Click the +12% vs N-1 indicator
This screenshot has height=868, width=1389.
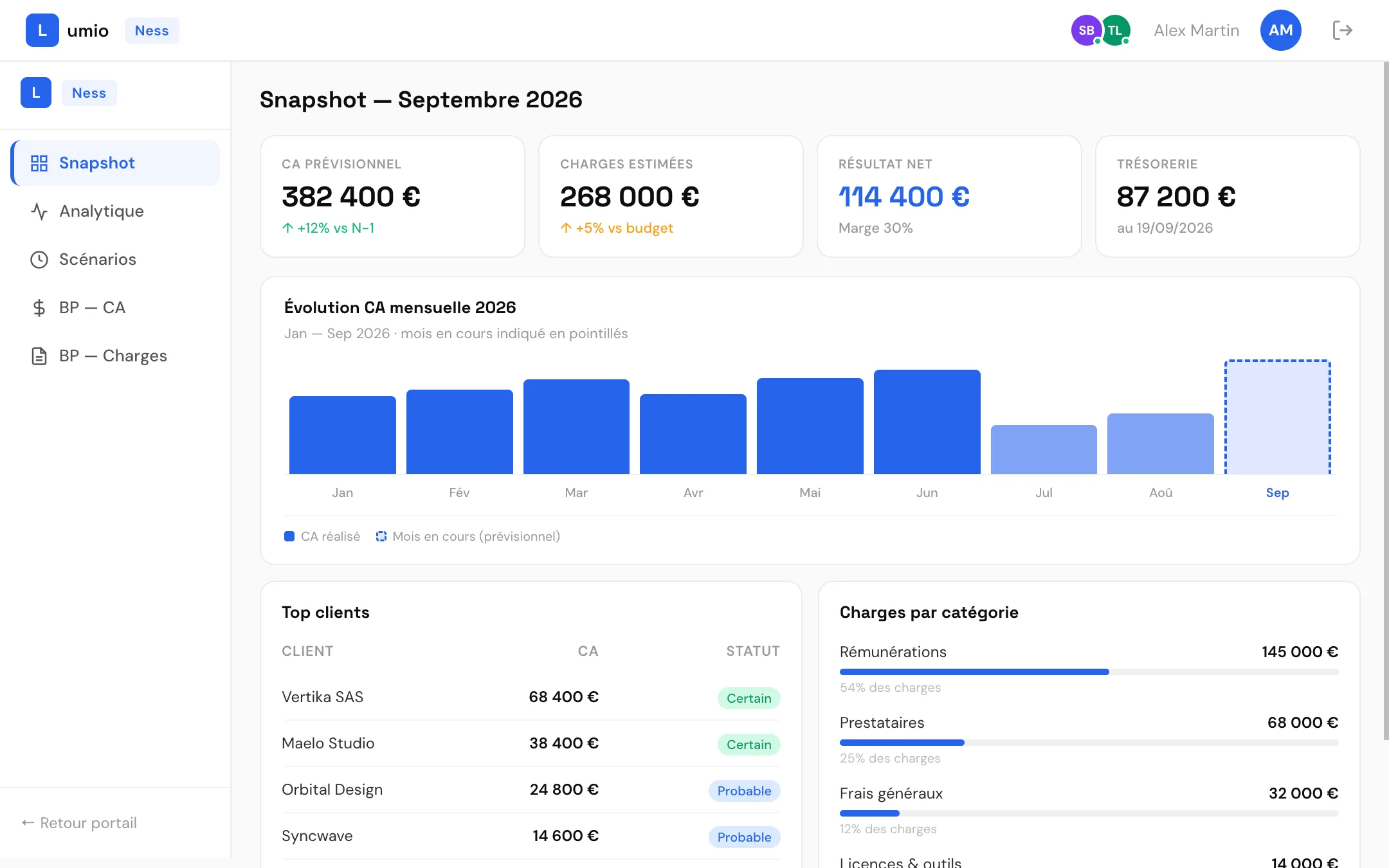[x=328, y=228]
